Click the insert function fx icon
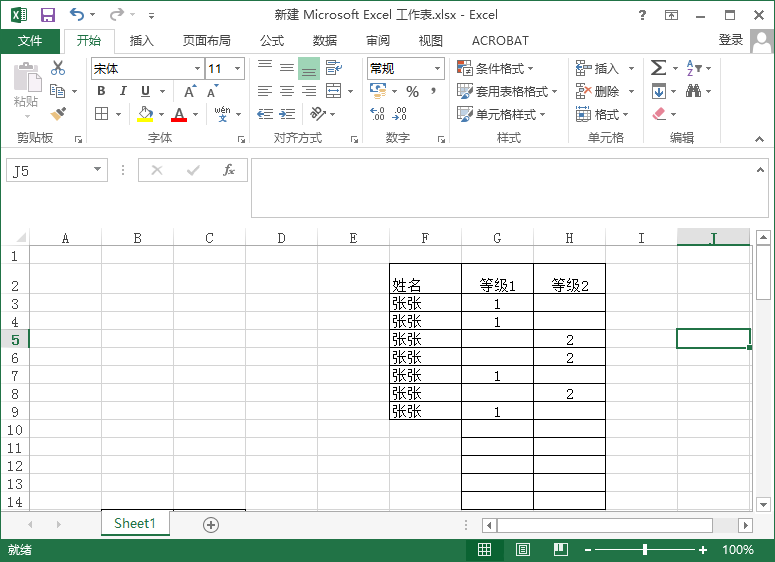 [228, 170]
